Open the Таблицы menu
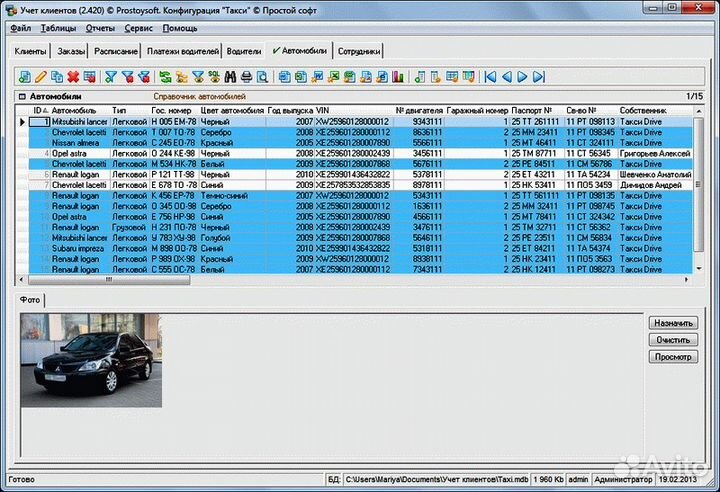720x492 pixels. tap(58, 28)
